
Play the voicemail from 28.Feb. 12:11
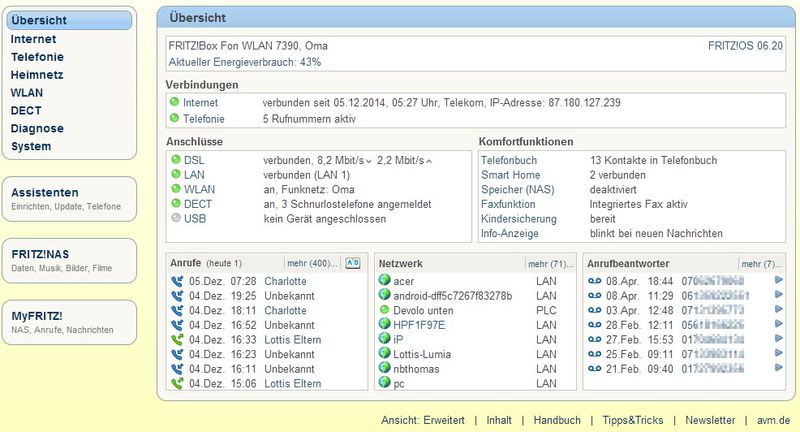coord(779,324)
